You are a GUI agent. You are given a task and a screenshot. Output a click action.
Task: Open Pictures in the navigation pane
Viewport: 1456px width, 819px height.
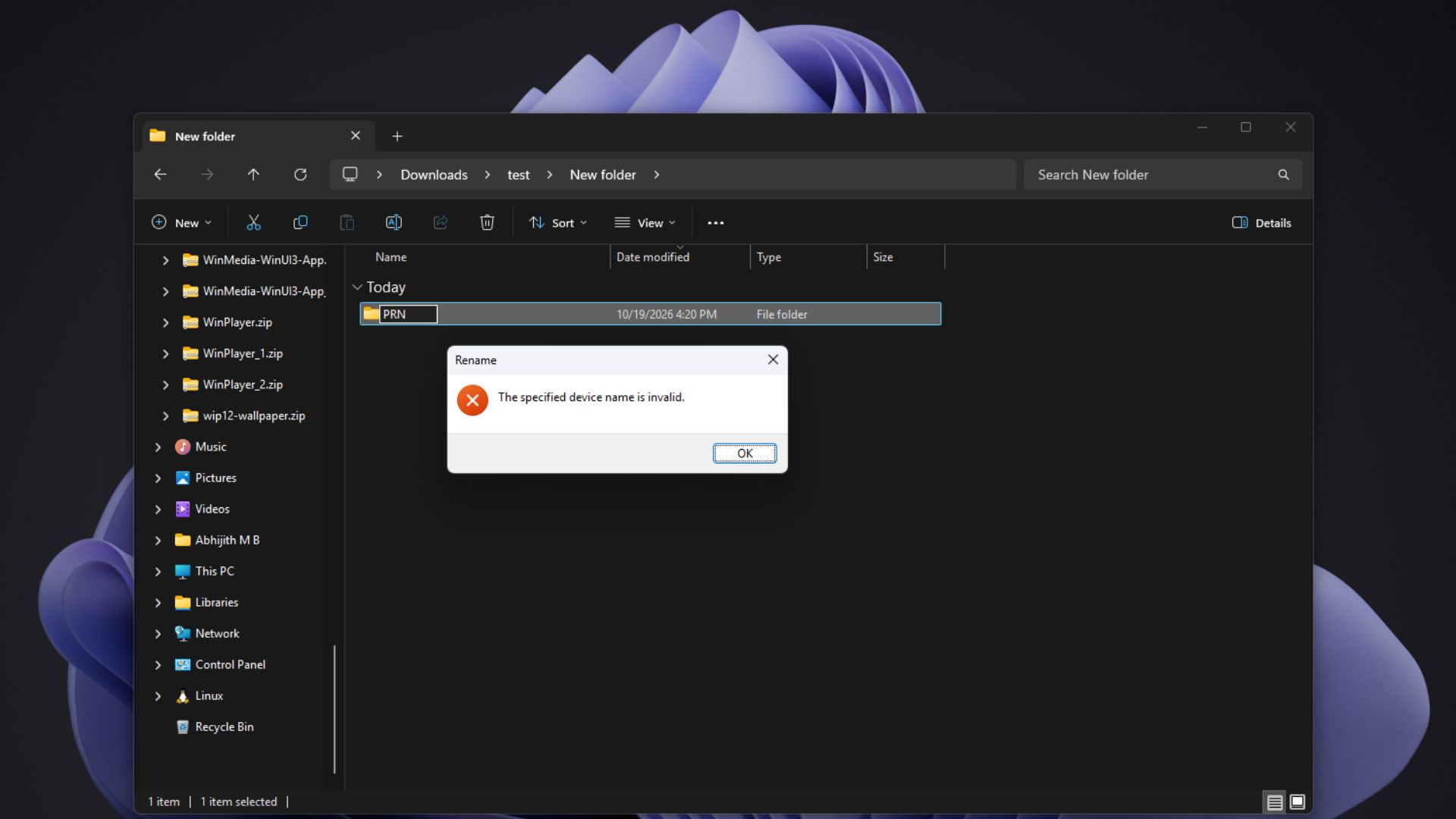click(215, 478)
